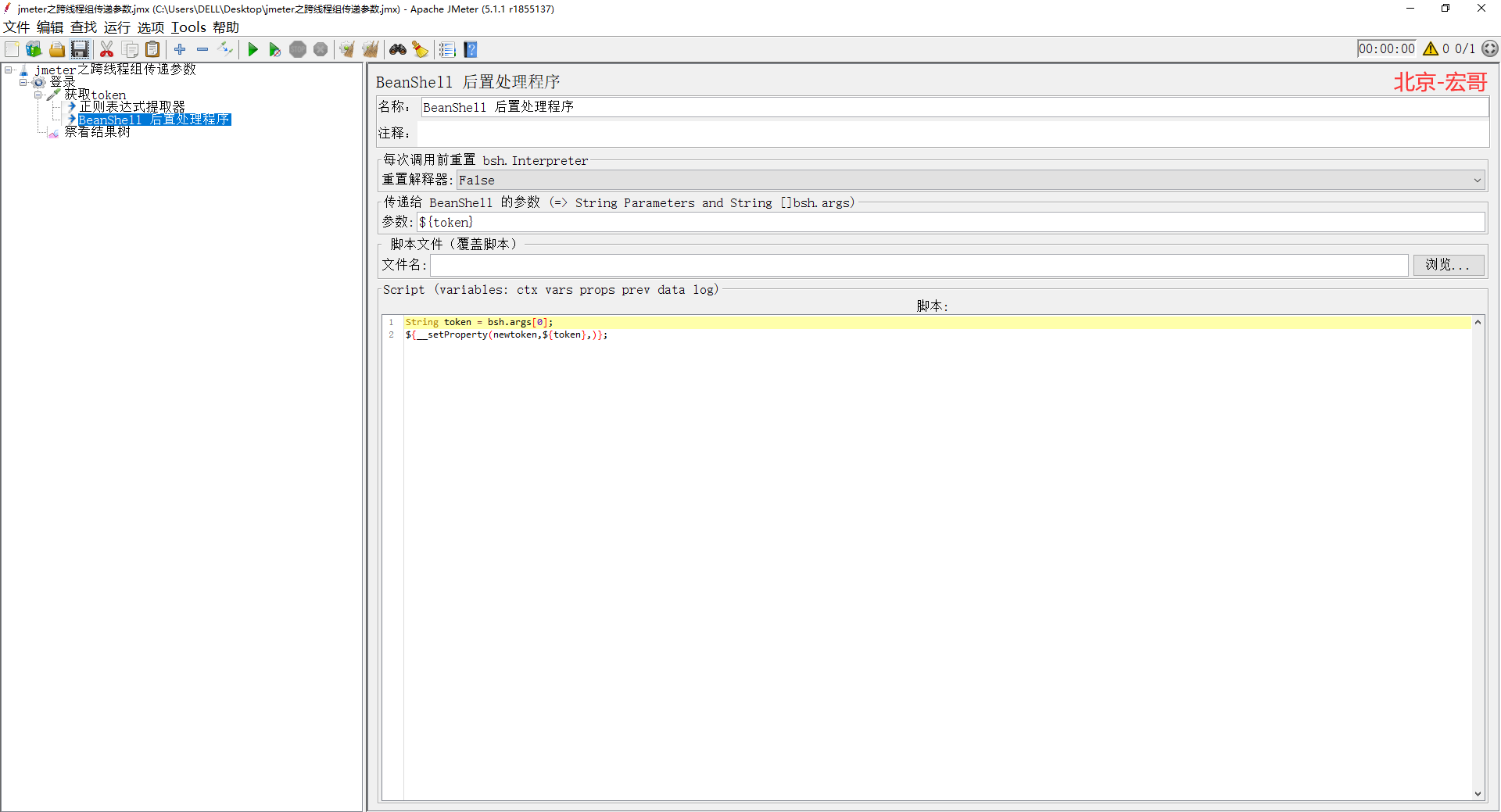Viewport: 1501px width, 812px height.
Task: Collapse all tree nodes with minus icon
Action: coord(202,49)
